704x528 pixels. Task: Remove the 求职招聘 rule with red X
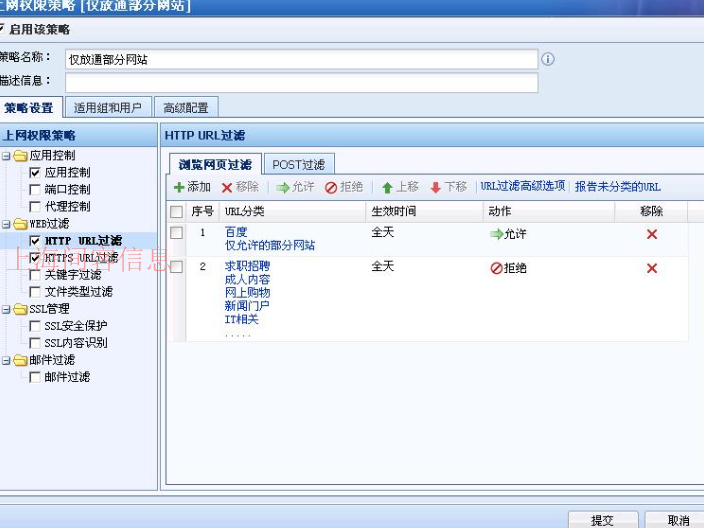(652, 268)
